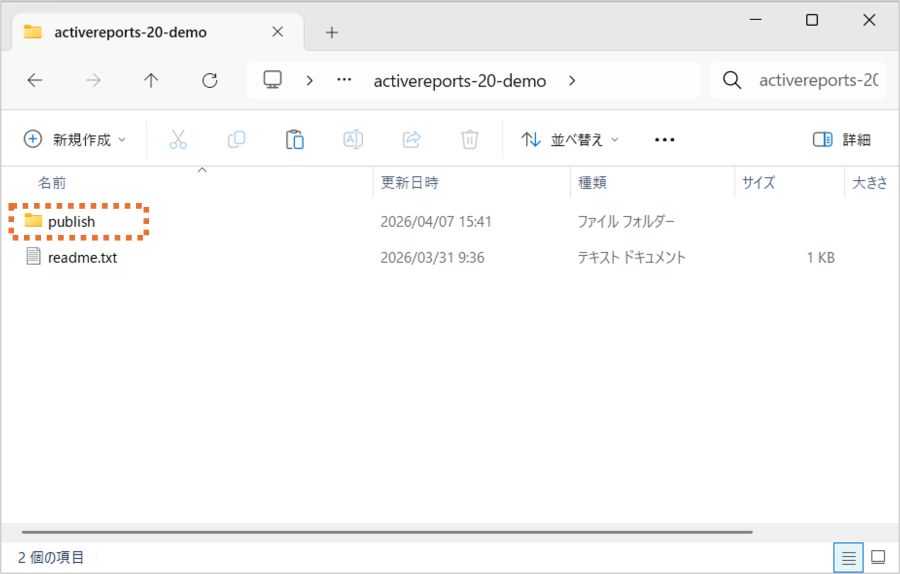
Task: Expand the chevron after the PC icon
Action: click(309, 80)
